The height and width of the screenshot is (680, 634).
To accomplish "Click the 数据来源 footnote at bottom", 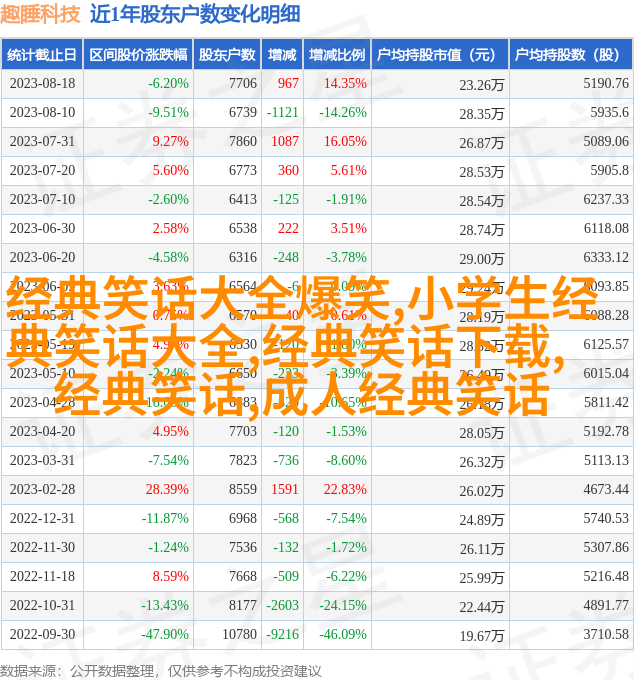I will (160, 670).
